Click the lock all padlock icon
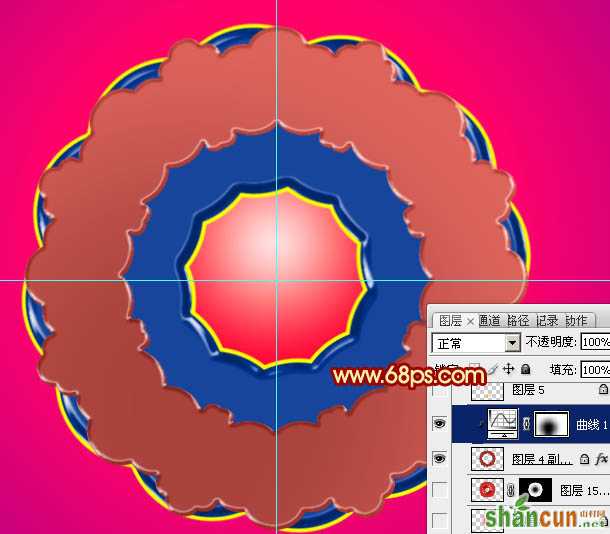The image size is (610, 534). [x=526, y=369]
